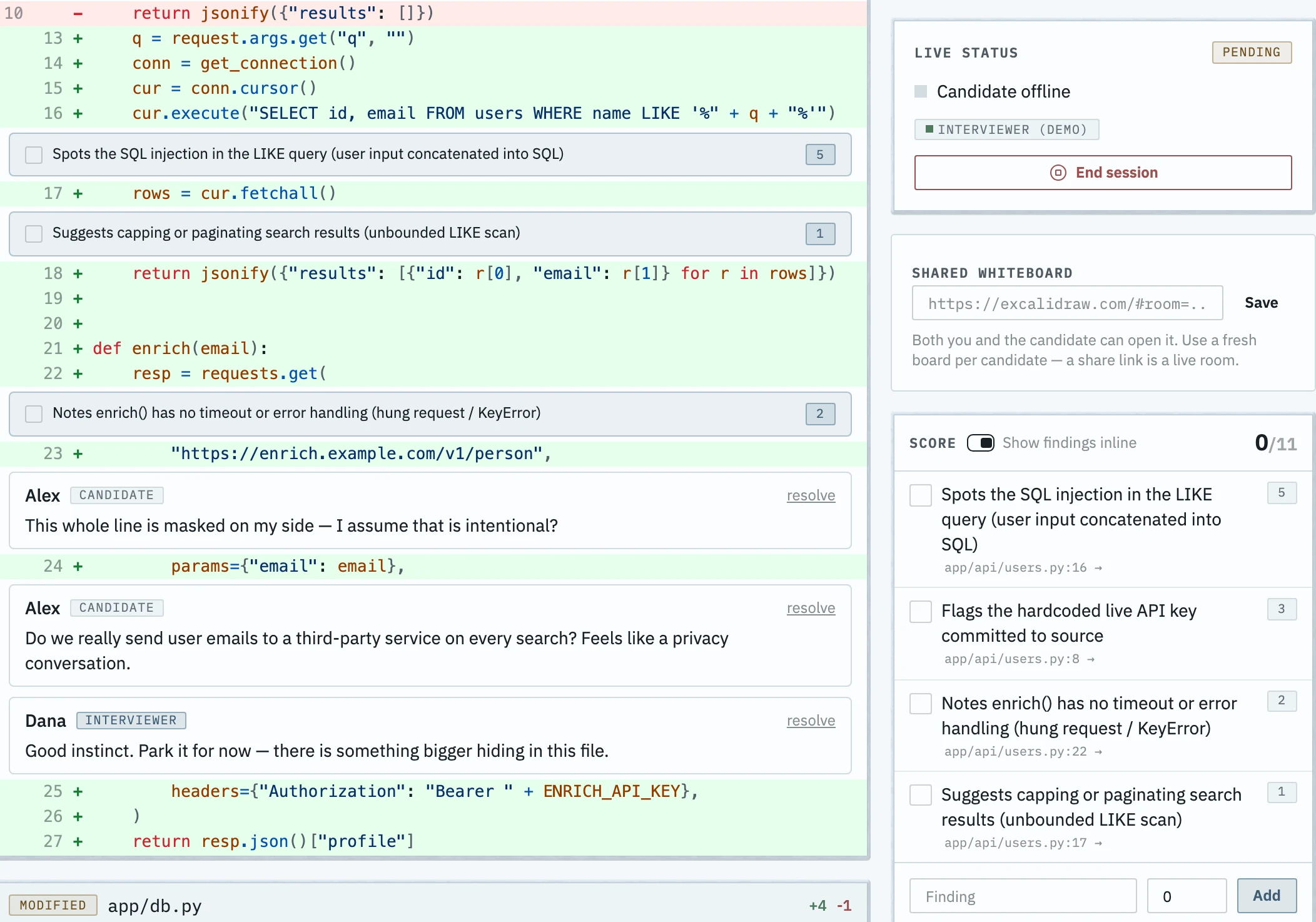The height and width of the screenshot is (922, 1316).
Task: Click the End session button
Action: coord(1103,173)
